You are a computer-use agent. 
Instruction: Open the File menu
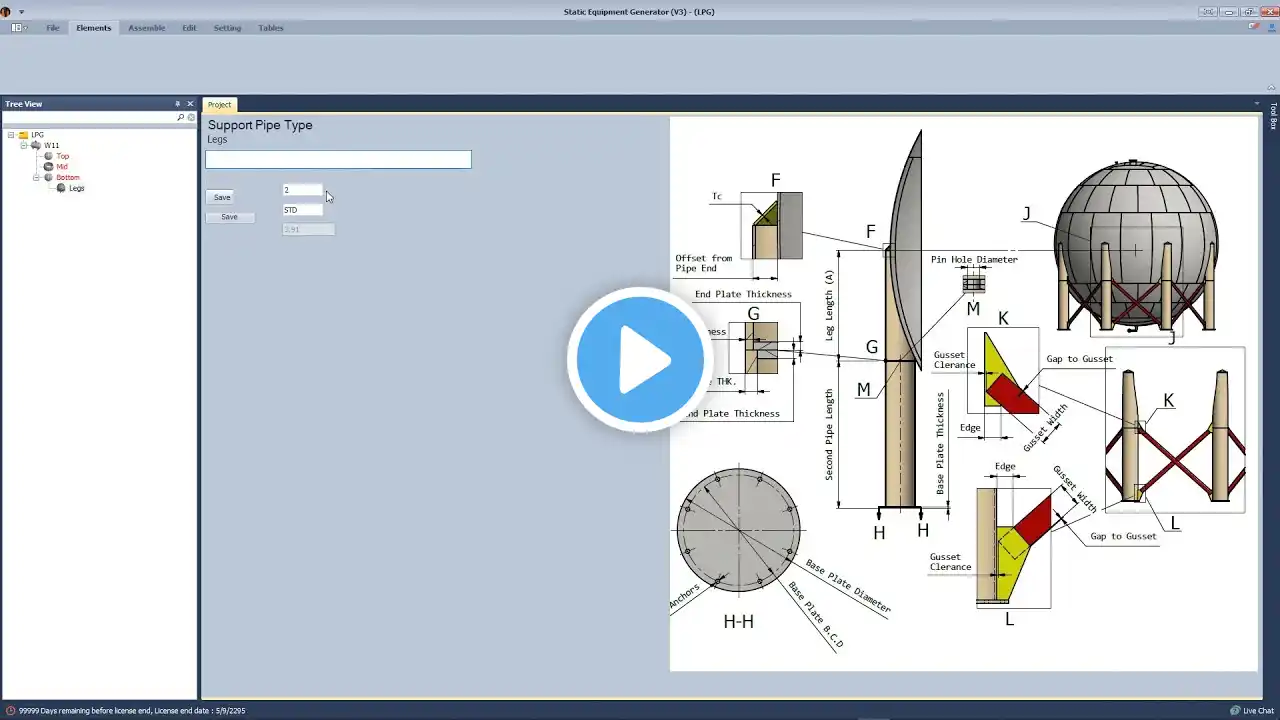pyautogui.click(x=53, y=28)
